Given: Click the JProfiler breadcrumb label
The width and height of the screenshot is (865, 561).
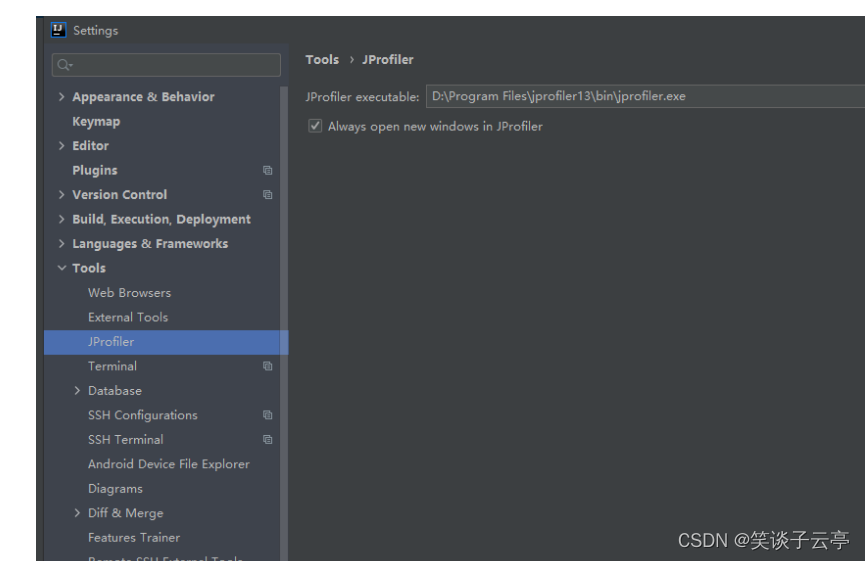Looking at the screenshot, I should (x=388, y=60).
